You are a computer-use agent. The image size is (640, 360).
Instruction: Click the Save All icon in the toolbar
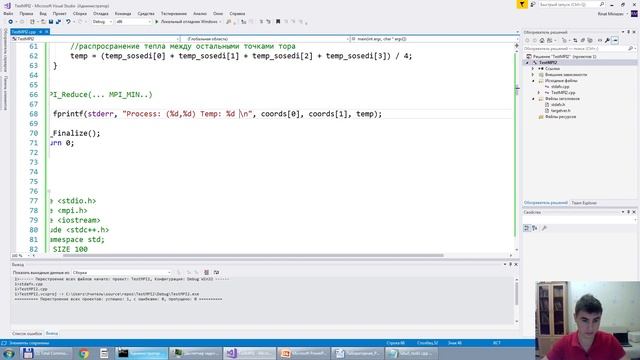(x=58, y=22)
